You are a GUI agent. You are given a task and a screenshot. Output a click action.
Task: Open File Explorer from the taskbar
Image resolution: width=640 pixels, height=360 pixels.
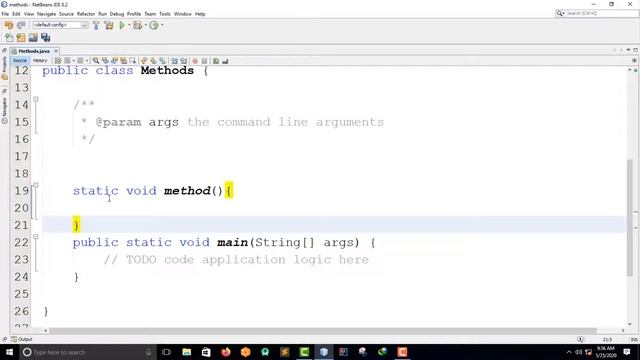pos(187,352)
